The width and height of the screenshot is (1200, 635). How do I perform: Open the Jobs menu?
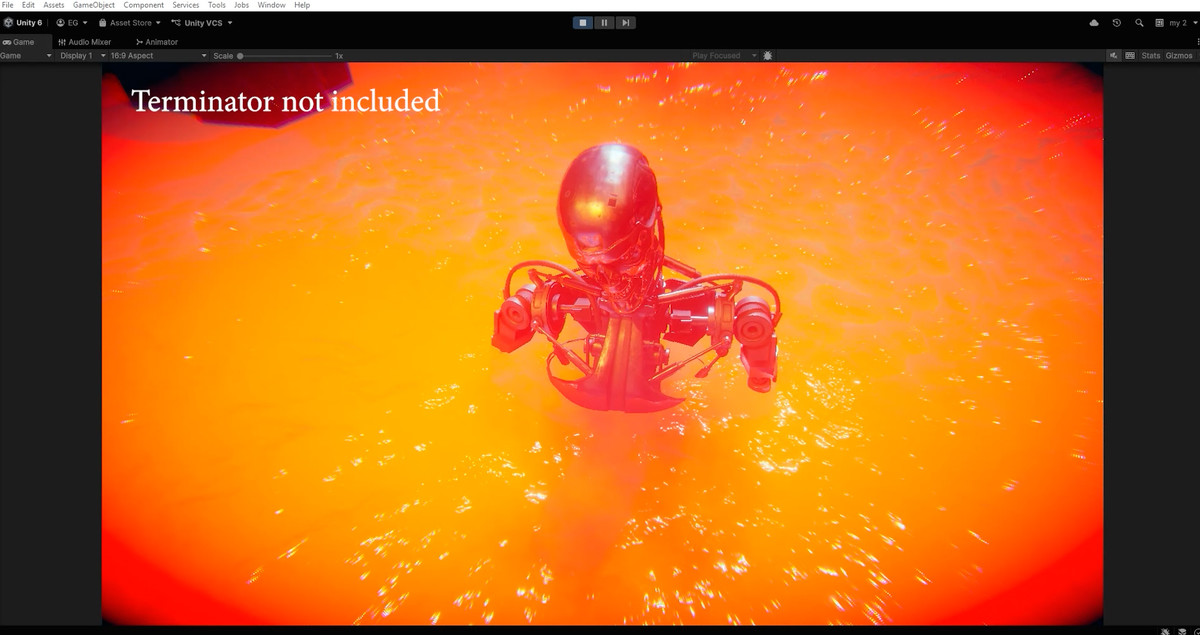241,5
